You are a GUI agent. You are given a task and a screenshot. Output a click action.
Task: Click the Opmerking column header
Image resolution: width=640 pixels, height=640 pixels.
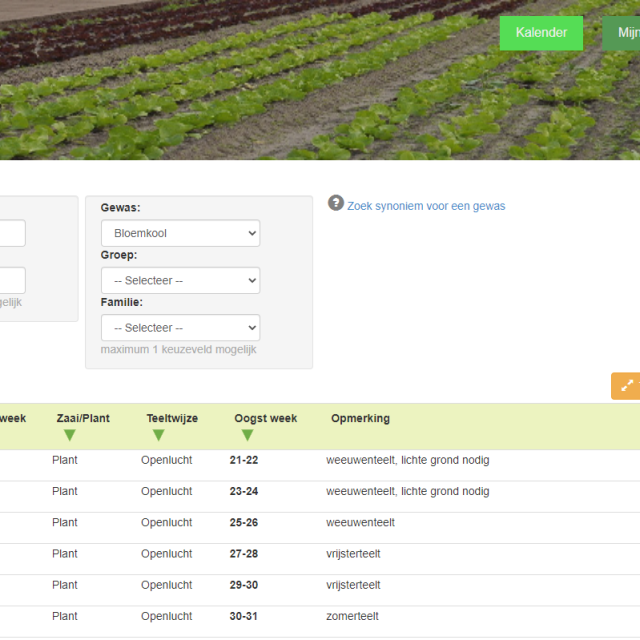click(360, 418)
